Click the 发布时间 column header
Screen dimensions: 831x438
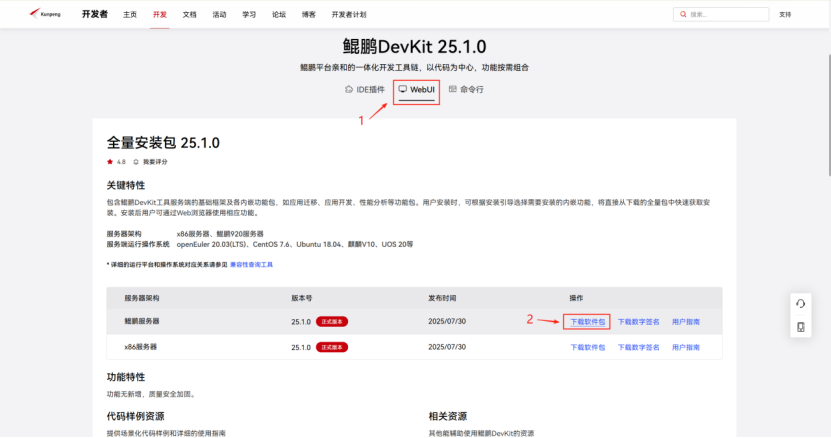pyautogui.click(x=442, y=298)
